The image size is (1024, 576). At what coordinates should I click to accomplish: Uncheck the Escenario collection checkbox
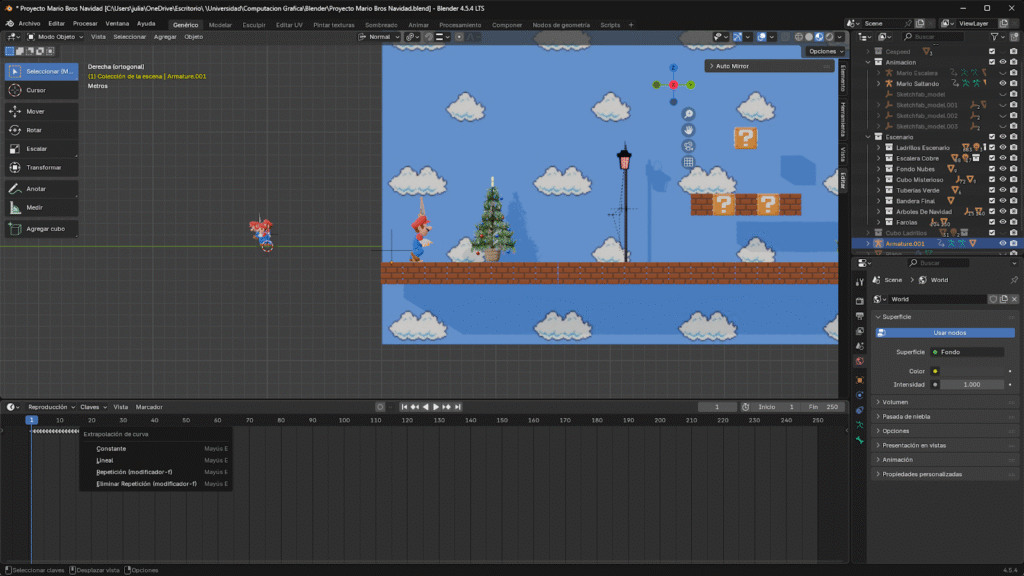[x=992, y=136]
